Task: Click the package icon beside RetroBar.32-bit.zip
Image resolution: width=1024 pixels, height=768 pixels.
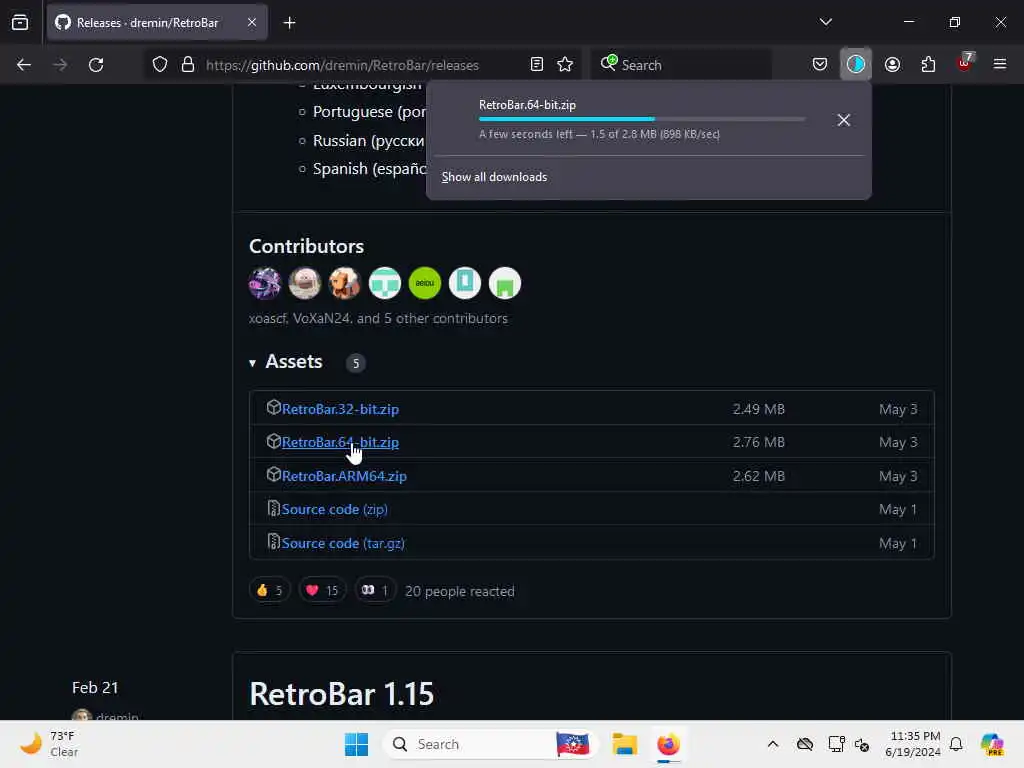Action: click(274, 408)
